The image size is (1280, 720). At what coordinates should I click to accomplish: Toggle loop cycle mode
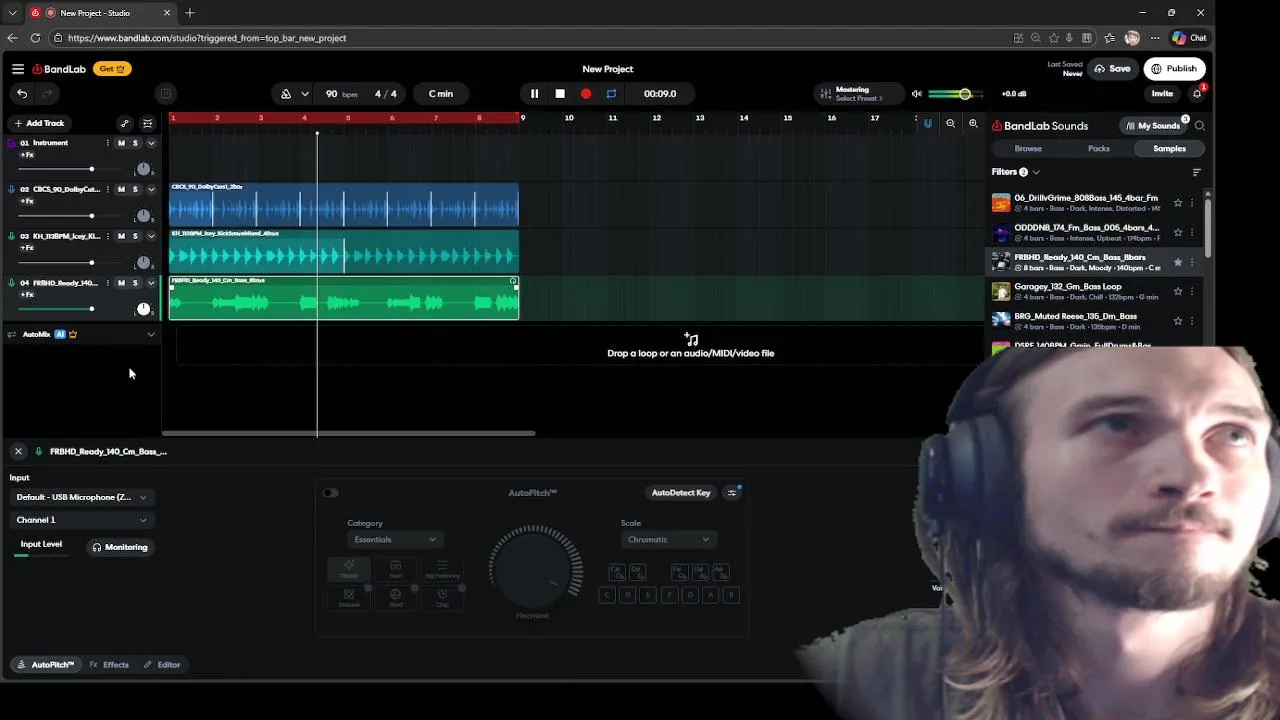click(611, 94)
